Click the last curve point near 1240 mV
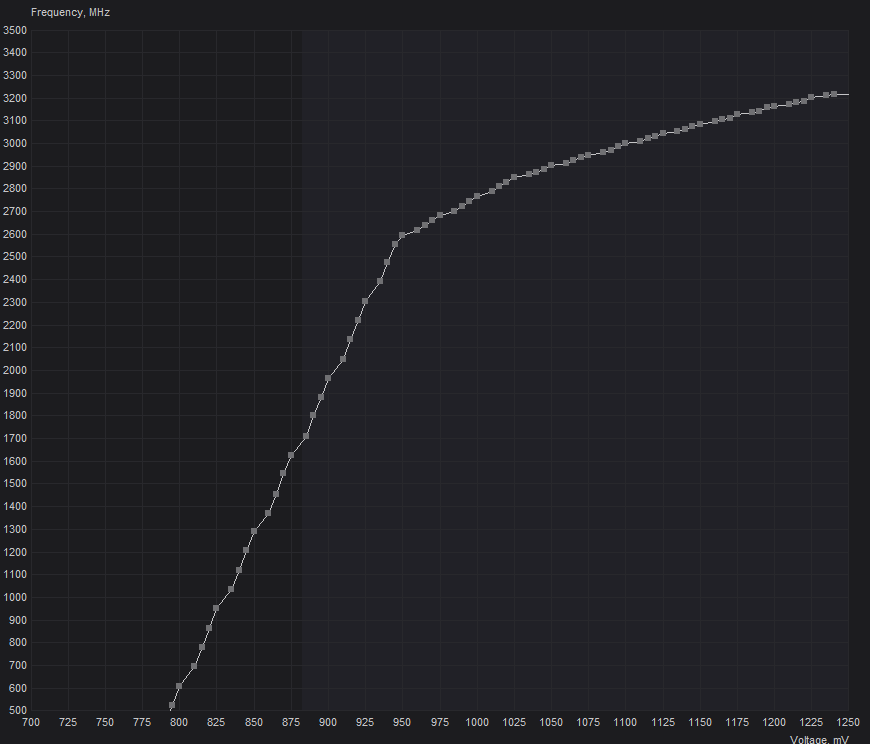Viewport: 870px width, 744px height. [833, 94]
